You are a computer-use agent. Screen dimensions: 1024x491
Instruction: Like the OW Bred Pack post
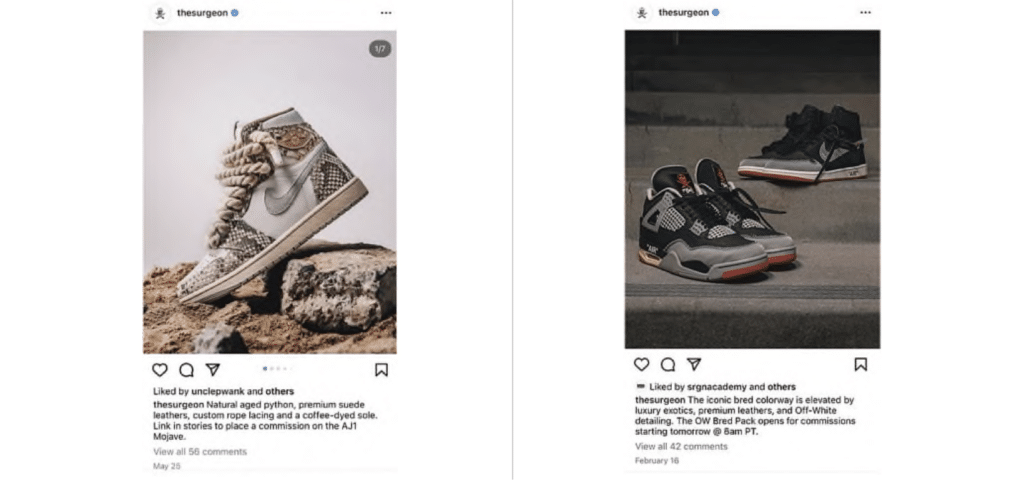(x=642, y=364)
